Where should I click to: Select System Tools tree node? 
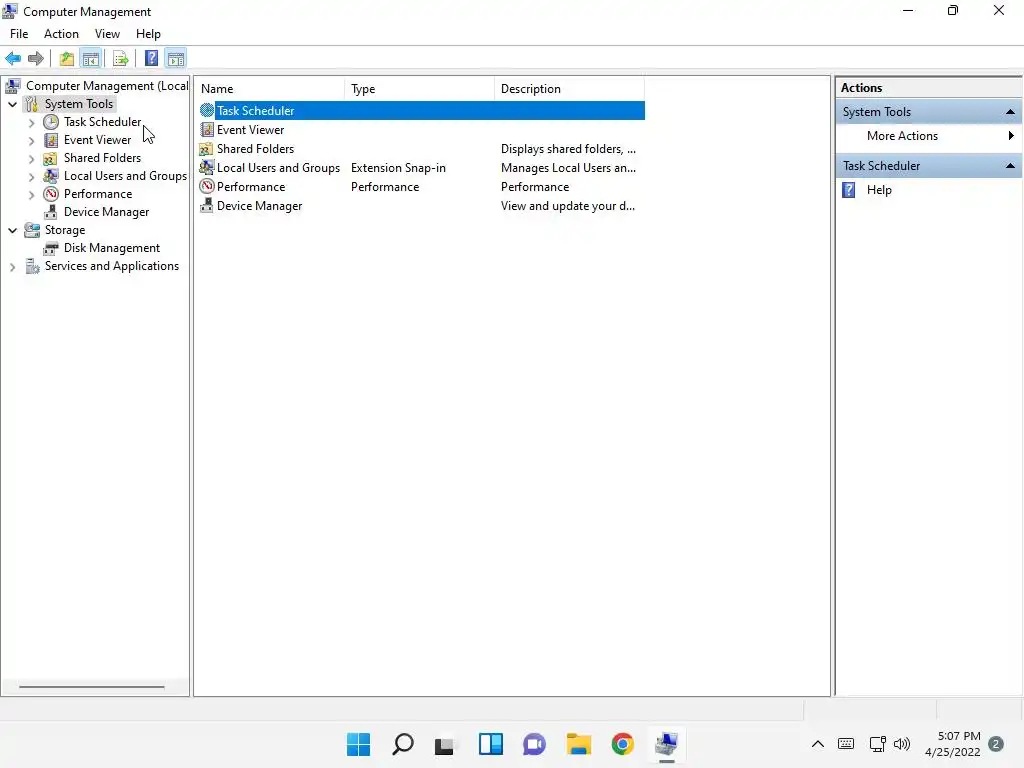pyautogui.click(x=78, y=104)
